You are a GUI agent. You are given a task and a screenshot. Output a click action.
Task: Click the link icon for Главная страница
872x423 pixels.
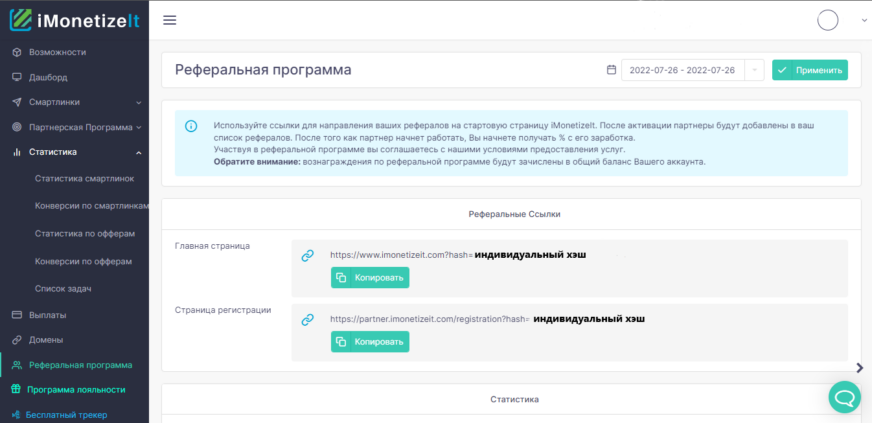click(308, 256)
